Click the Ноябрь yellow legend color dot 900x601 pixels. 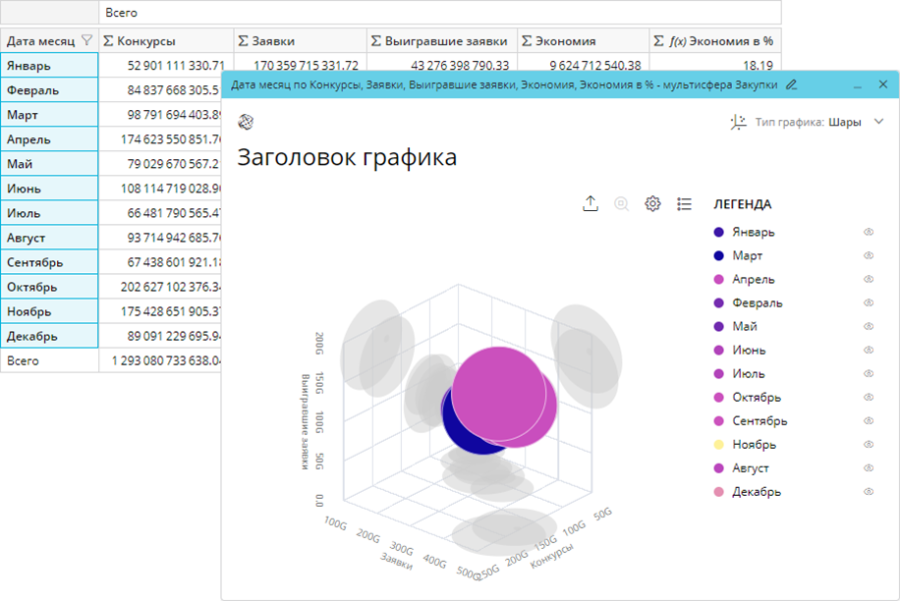tap(720, 445)
